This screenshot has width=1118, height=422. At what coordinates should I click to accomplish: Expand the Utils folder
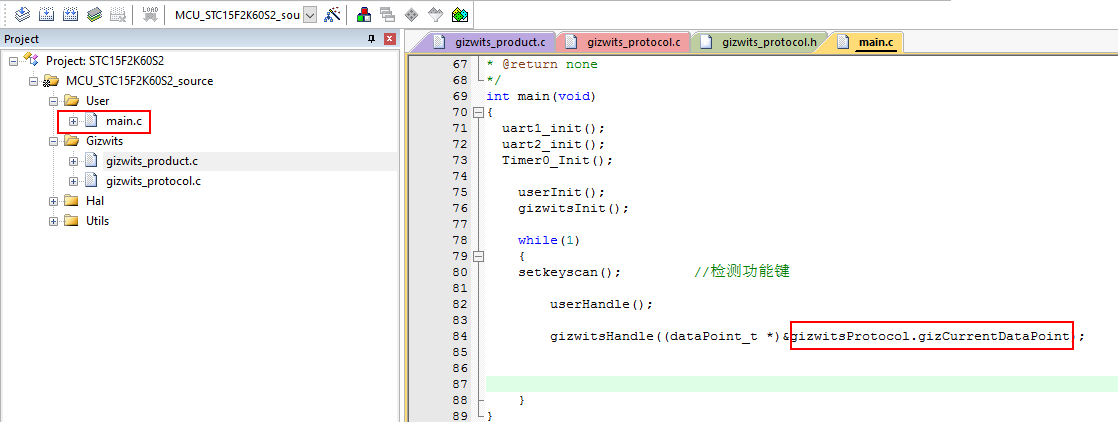[x=53, y=221]
